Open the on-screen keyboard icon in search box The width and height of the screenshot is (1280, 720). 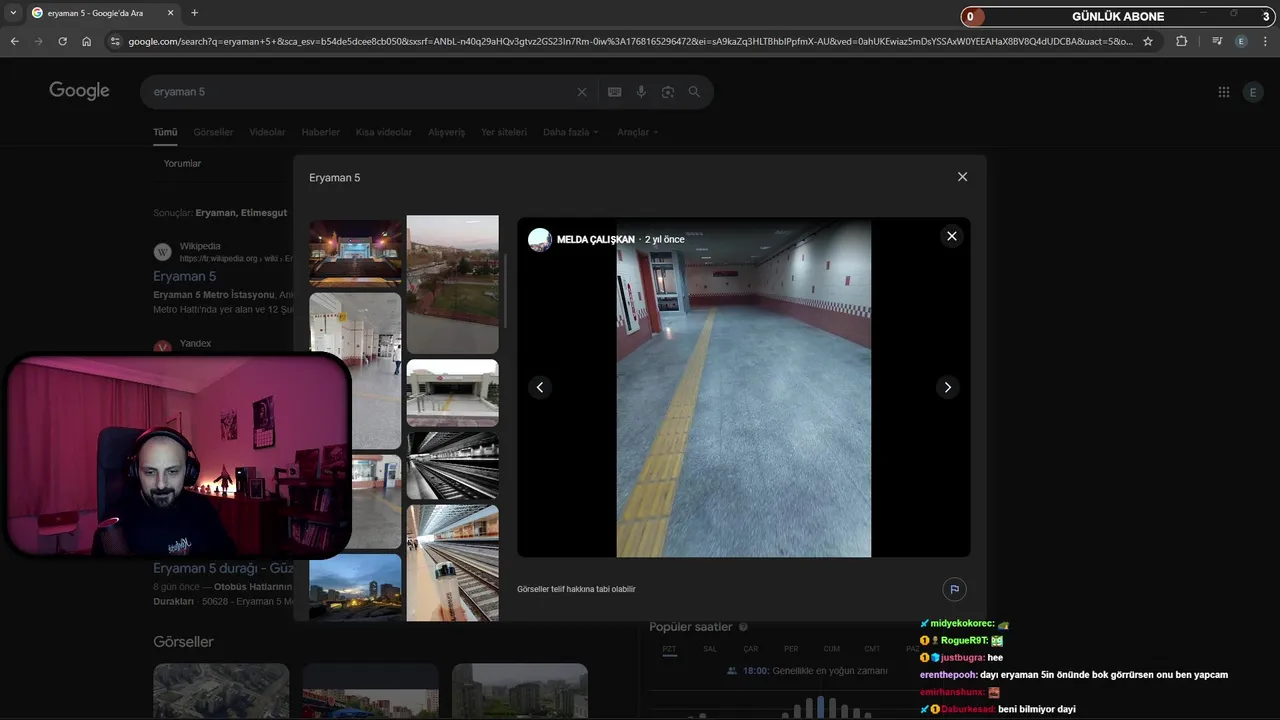pyautogui.click(x=614, y=92)
